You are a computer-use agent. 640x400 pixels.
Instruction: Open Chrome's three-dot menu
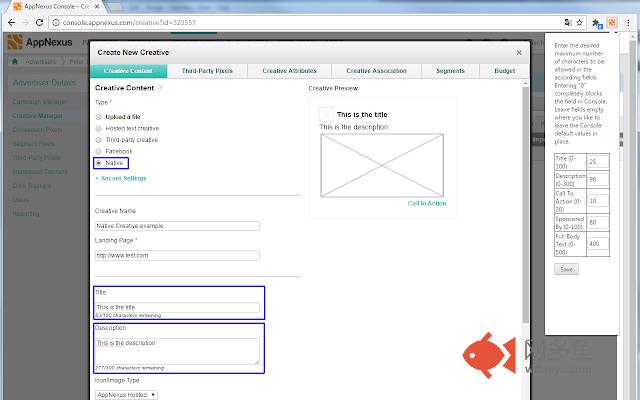(629, 22)
